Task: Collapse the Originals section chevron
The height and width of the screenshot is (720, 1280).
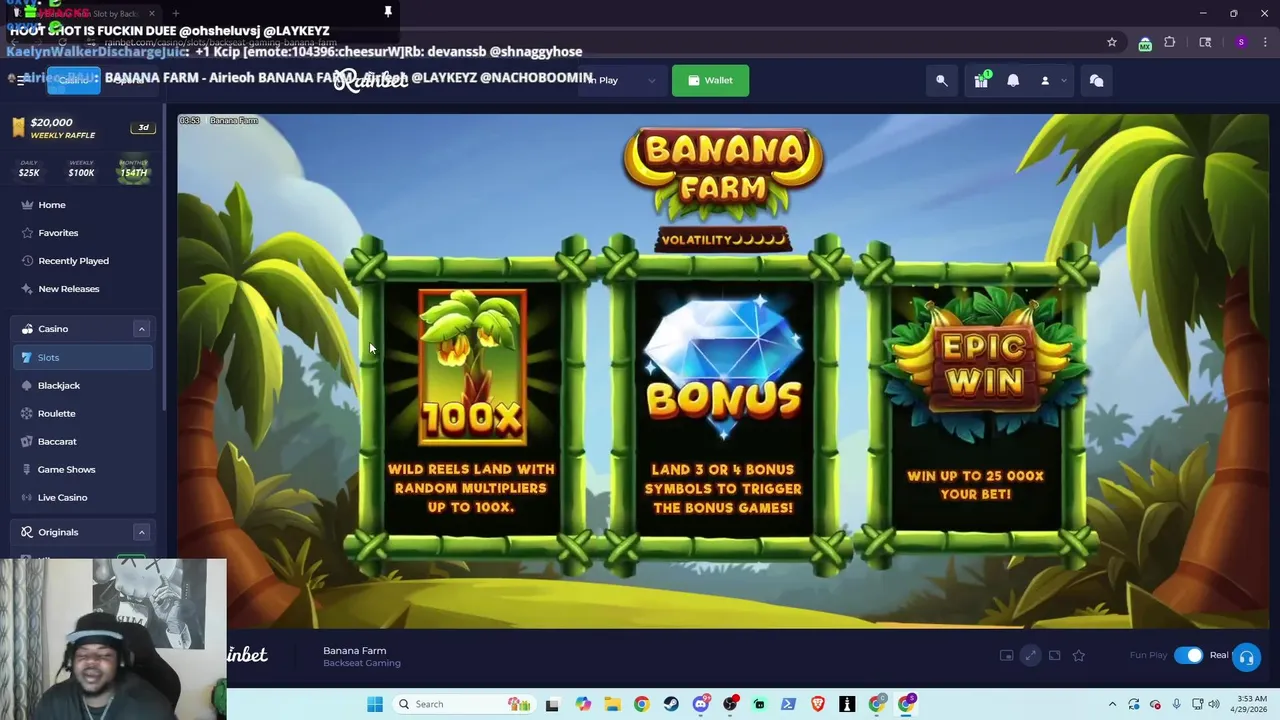Action: click(x=141, y=532)
